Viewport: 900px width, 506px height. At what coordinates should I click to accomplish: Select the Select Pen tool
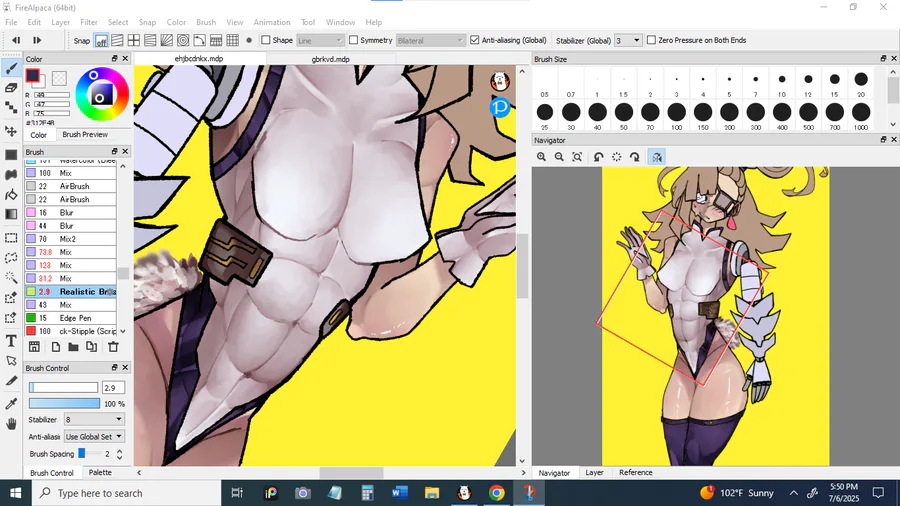[11, 298]
